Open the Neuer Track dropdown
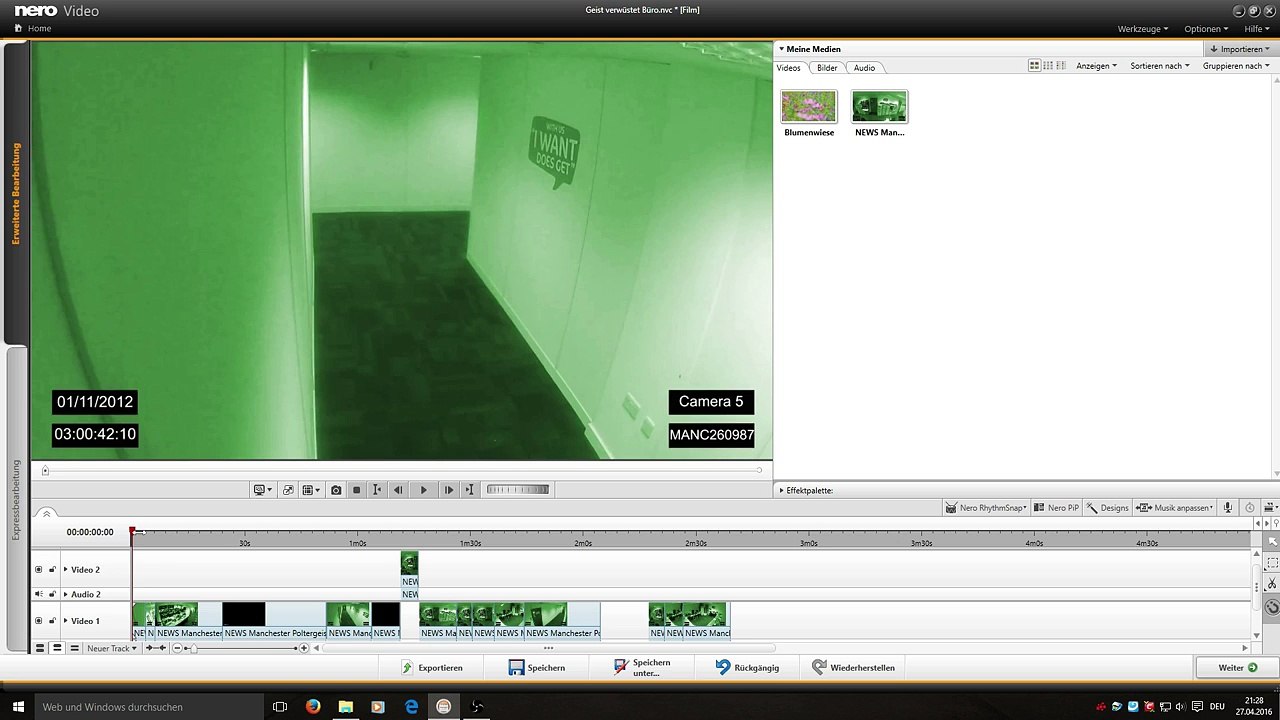The height and width of the screenshot is (720, 1280). click(x=111, y=649)
